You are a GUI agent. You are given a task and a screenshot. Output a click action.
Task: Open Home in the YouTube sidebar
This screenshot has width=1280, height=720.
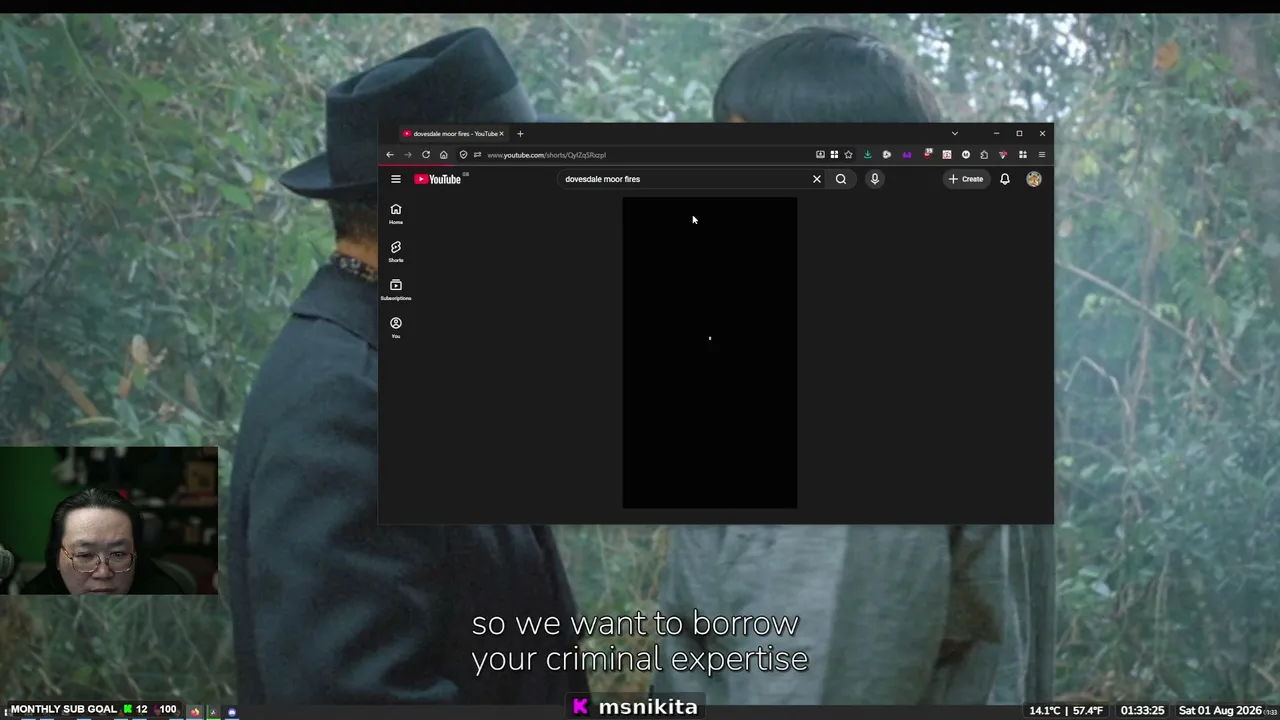point(396,213)
